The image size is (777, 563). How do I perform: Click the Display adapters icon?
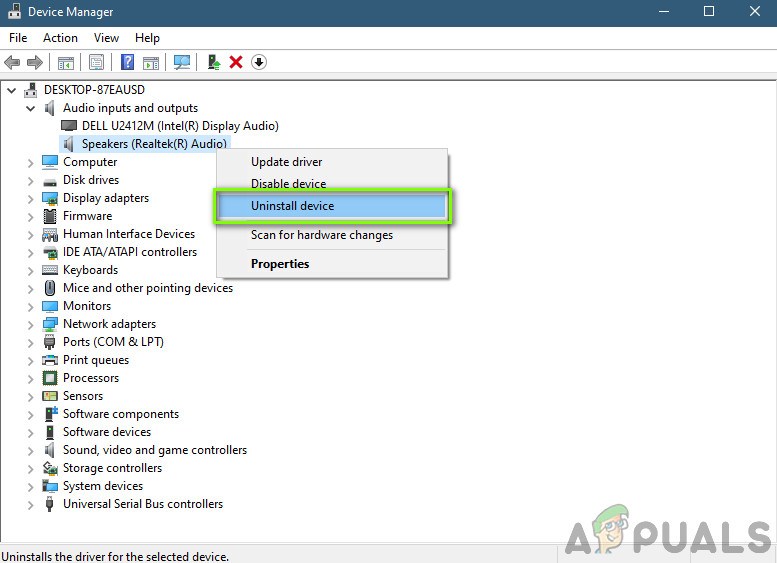coord(50,198)
